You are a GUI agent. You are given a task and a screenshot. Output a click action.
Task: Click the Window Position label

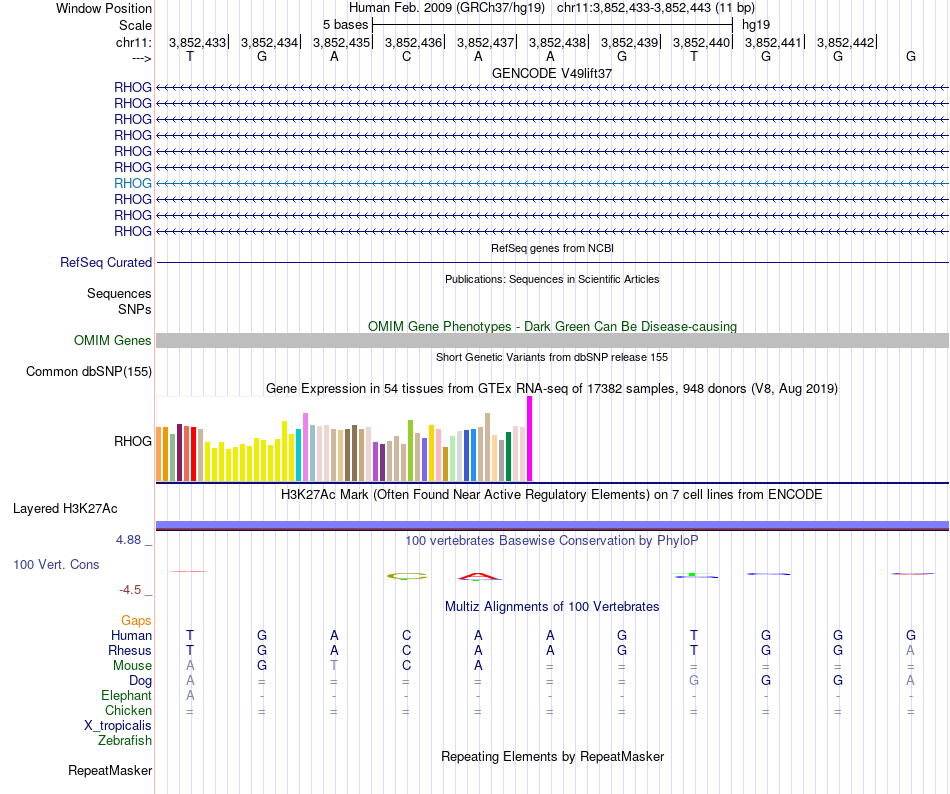104,8
